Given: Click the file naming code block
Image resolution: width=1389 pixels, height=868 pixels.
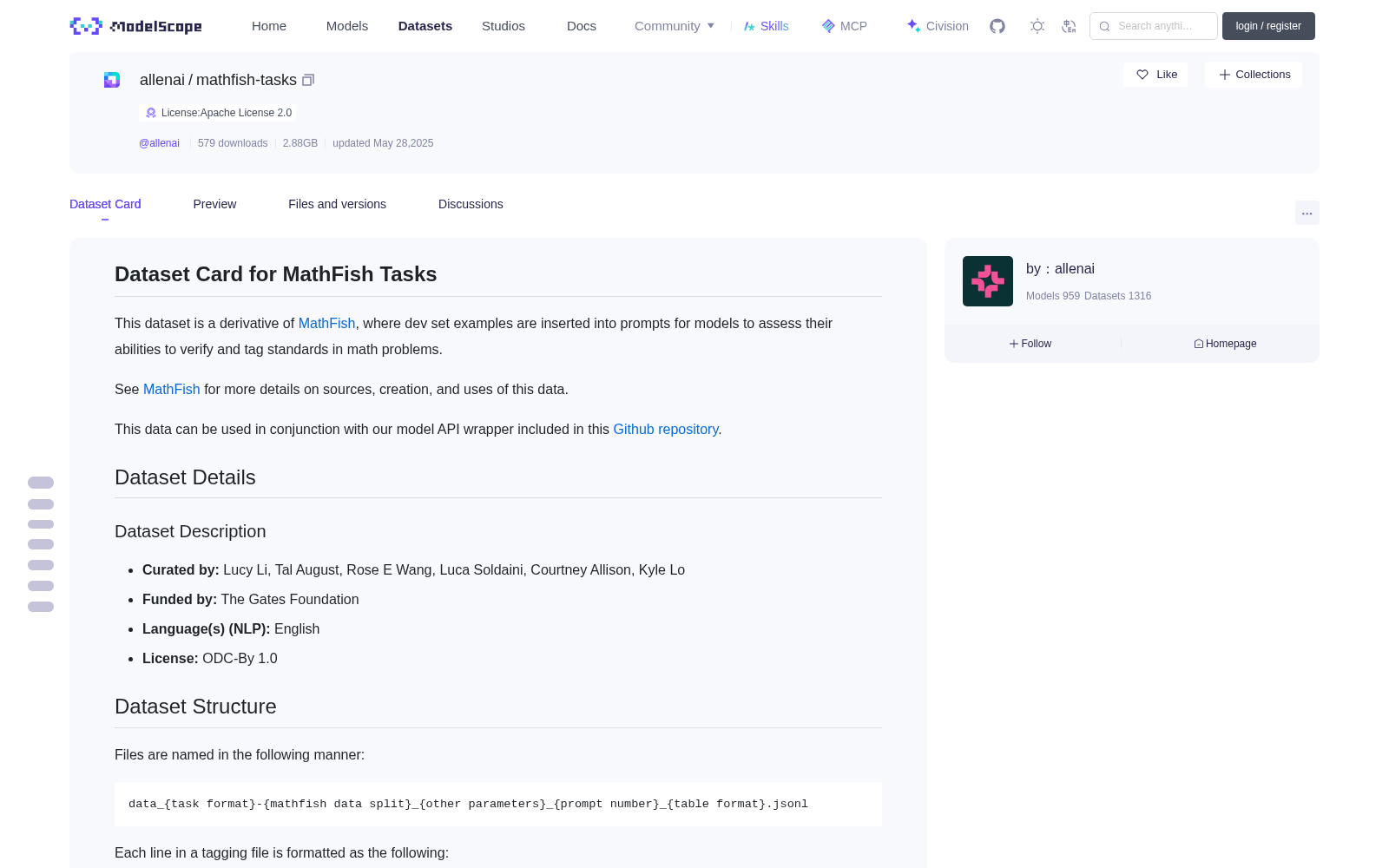Looking at the screenshot, I should pyautogui.click(x=498, y=804).
